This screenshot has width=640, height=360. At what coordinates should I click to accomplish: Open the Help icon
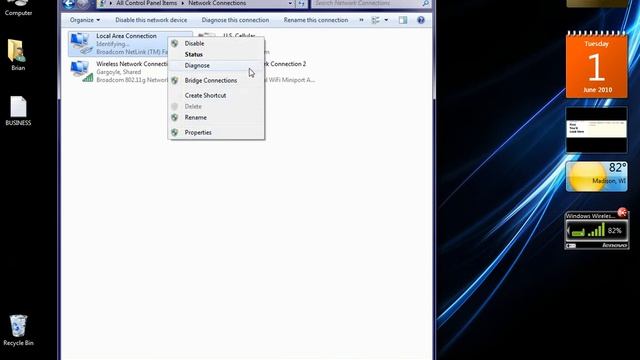click(x=421, y=20)
